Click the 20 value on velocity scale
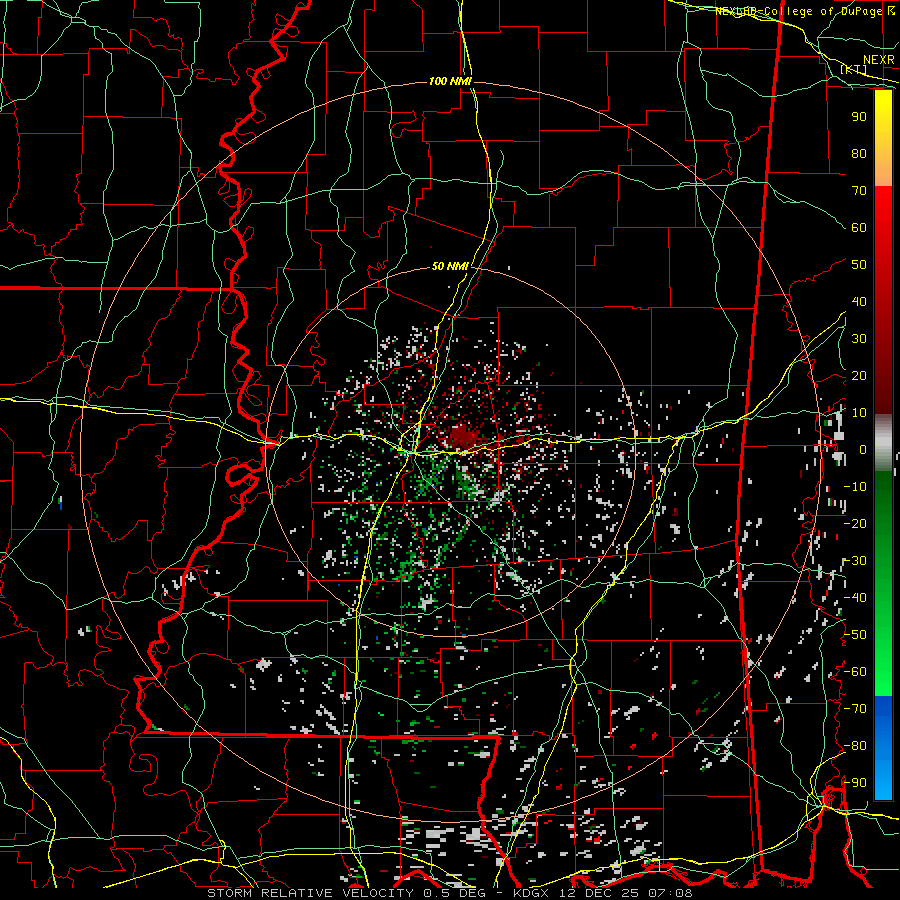This screenshot has height=900, width=900. tap(859, 375)
